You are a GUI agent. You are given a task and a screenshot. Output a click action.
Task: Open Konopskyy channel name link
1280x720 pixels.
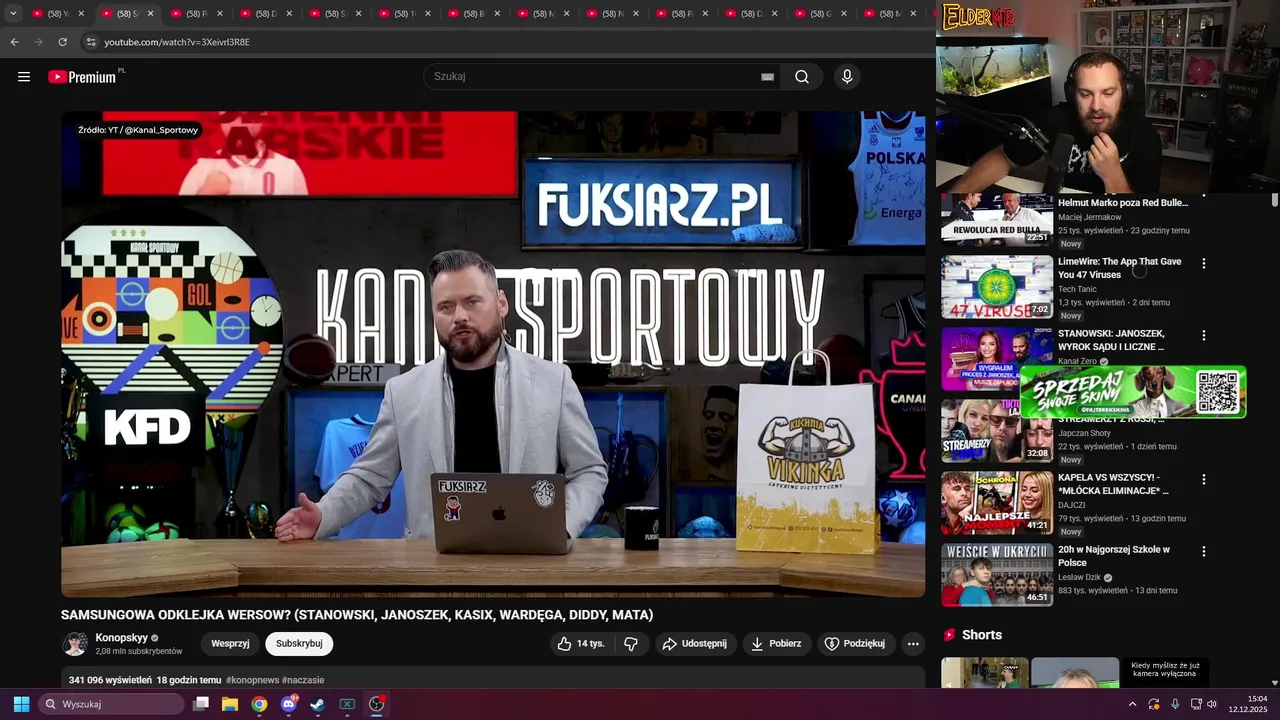121,638
